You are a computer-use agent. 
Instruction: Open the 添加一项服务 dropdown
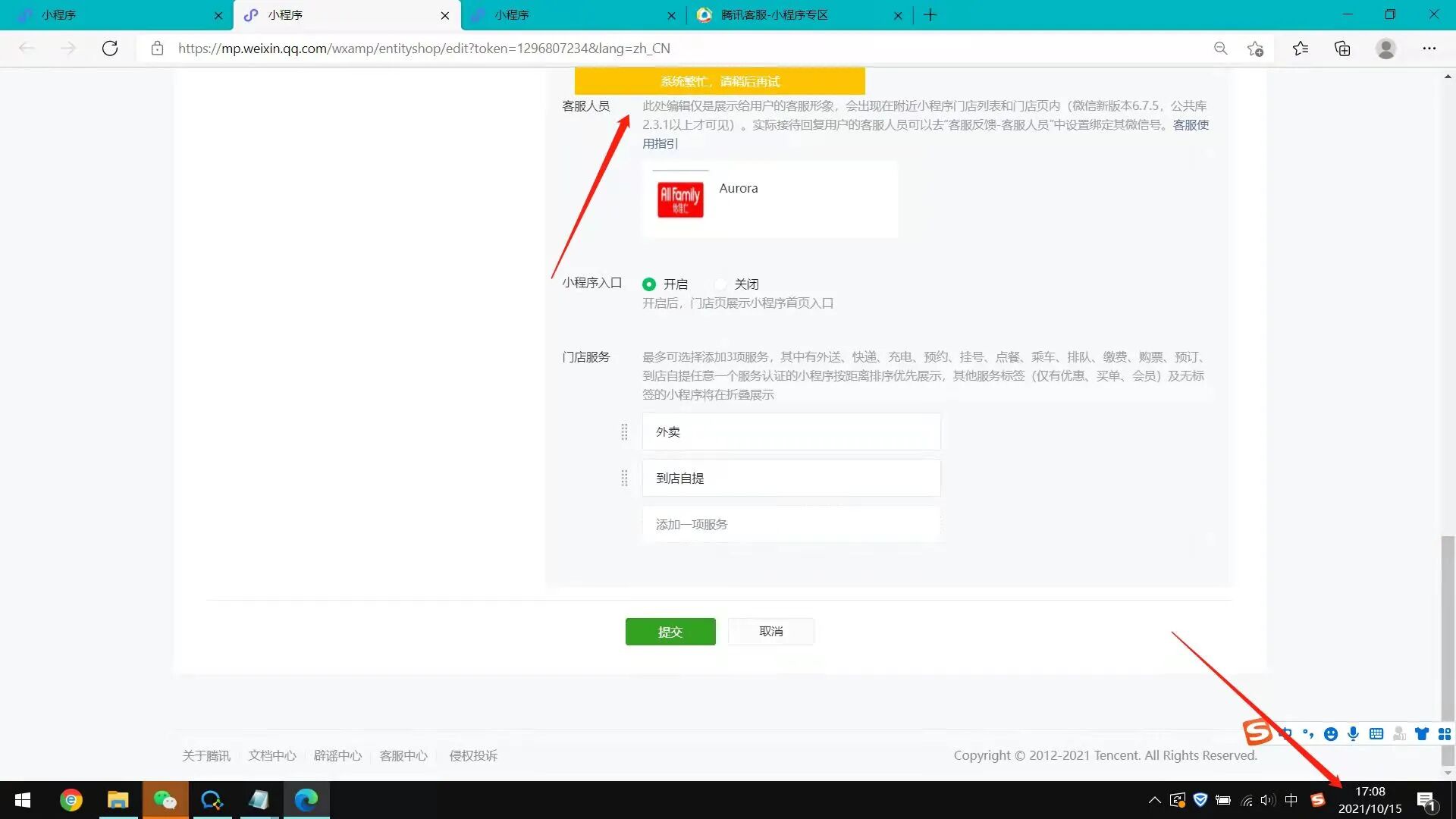(791, 525)
